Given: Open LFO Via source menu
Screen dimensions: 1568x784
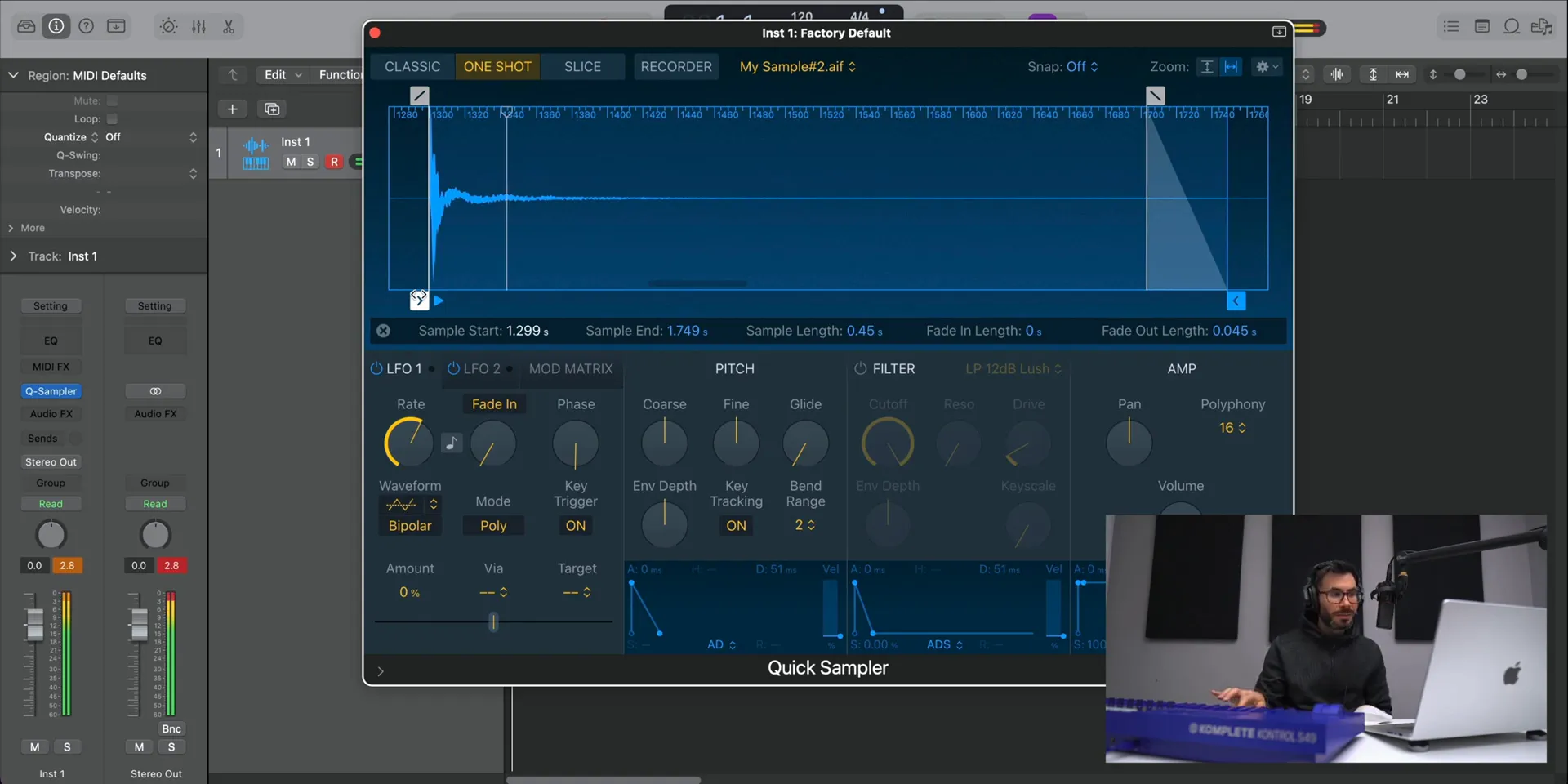Looking at the screenshot, I should [x=493, y=592].
